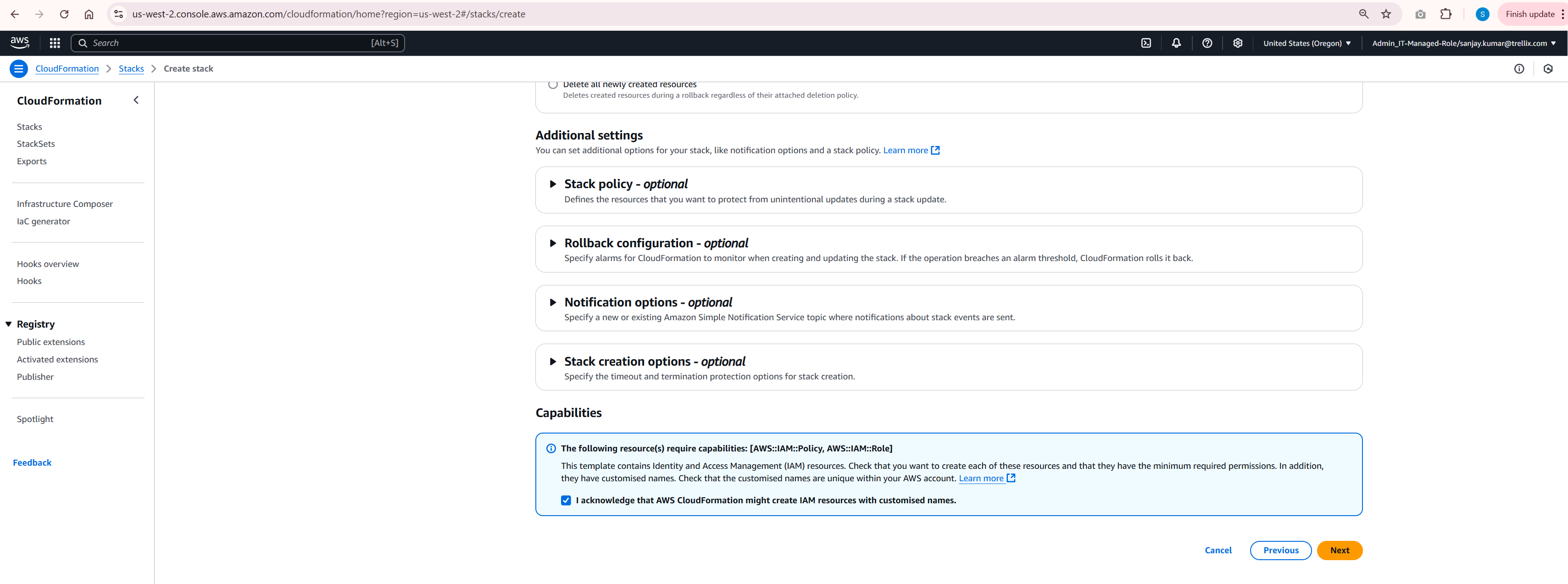Screen dimensions: 1568x584
Task: Open Activated extensions under Registry
Action: click(x=57, y=359)
